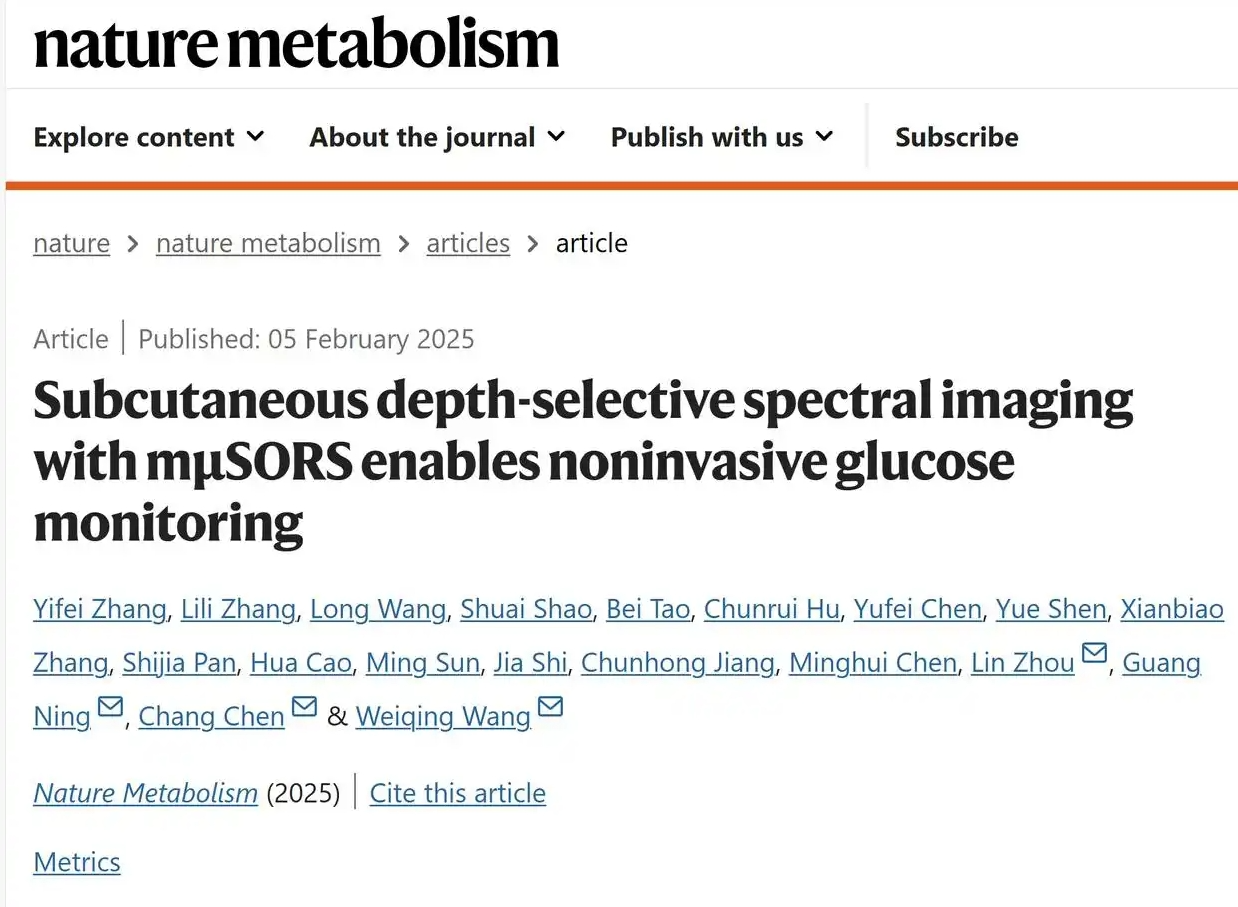Go to nature breadcrumb link
The height and width of the screenshot is (907, 1238).
point(71,243)
